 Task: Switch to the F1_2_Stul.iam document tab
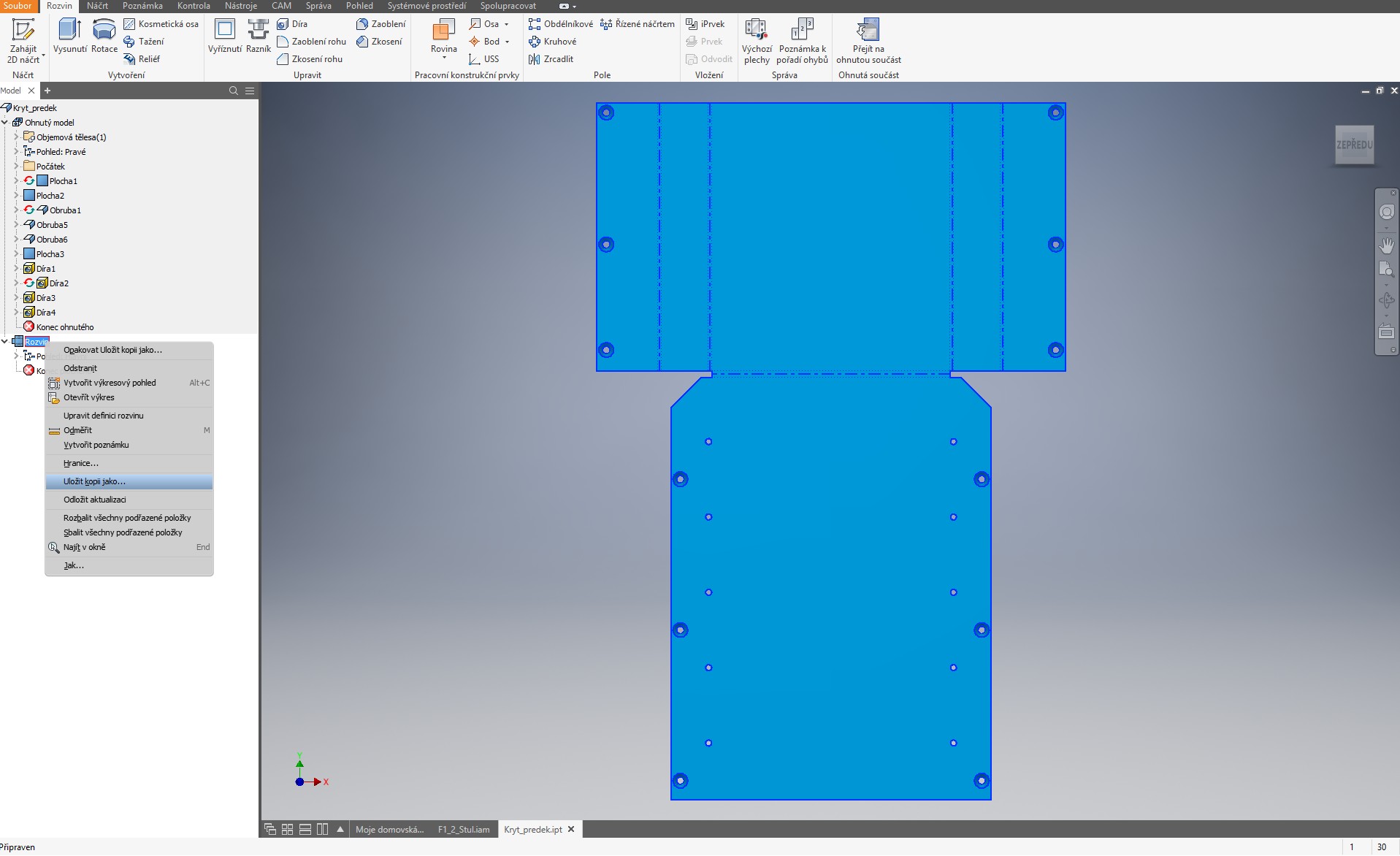pos(463,830)
